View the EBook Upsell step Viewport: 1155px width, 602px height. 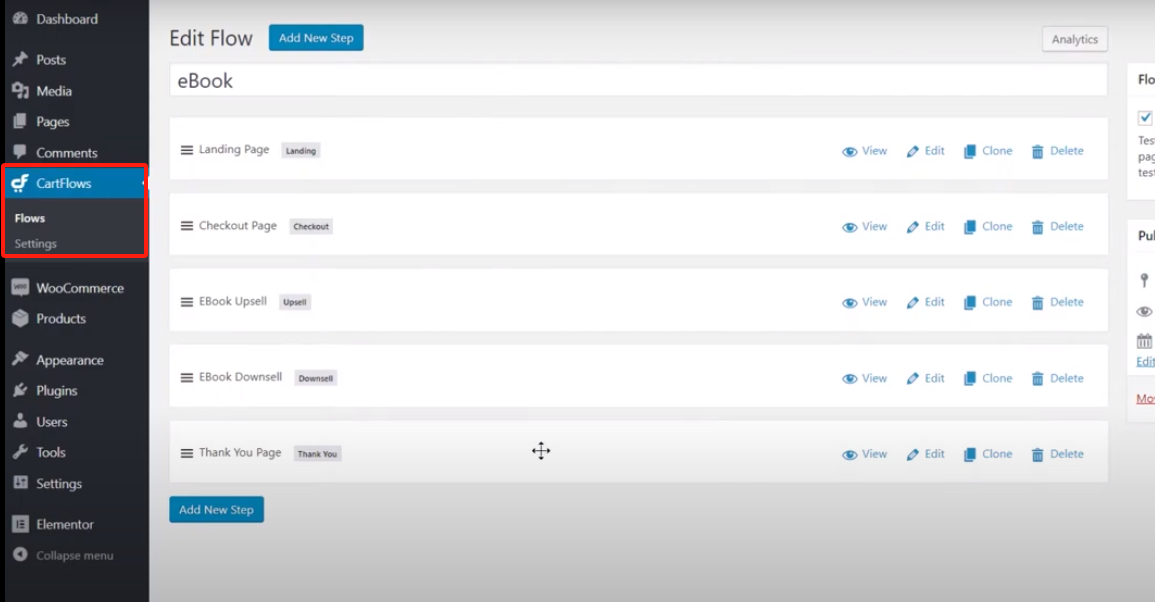[x=865, y=302]
